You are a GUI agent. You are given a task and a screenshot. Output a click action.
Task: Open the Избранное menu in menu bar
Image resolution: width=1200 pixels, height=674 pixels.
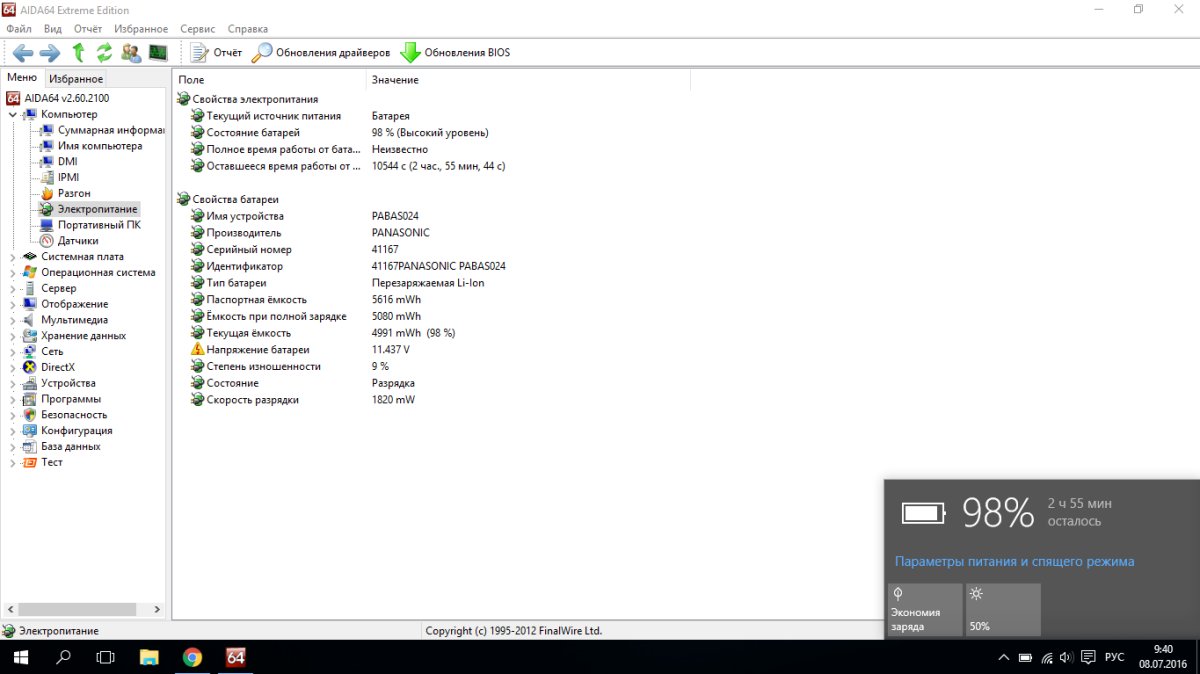(x=141, y=29)
